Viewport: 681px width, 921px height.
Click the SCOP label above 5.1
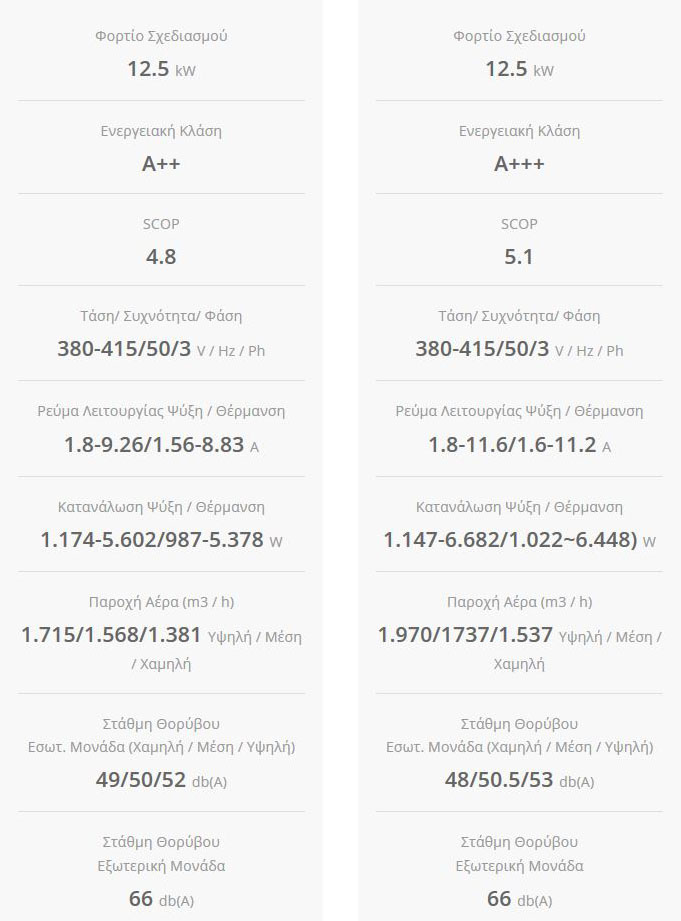[519, 224]
